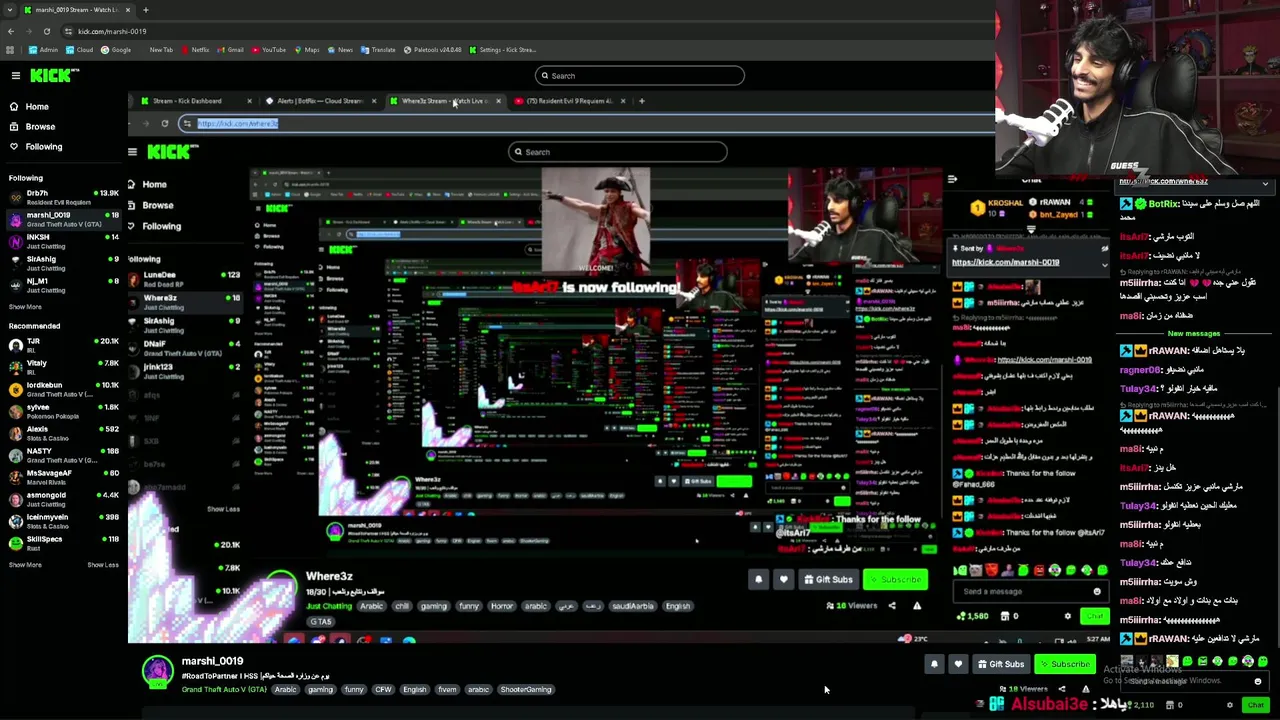Click the outer green Chat send button
Viewport: 1280px width, 720px height.
click(x=1256, y=705)
